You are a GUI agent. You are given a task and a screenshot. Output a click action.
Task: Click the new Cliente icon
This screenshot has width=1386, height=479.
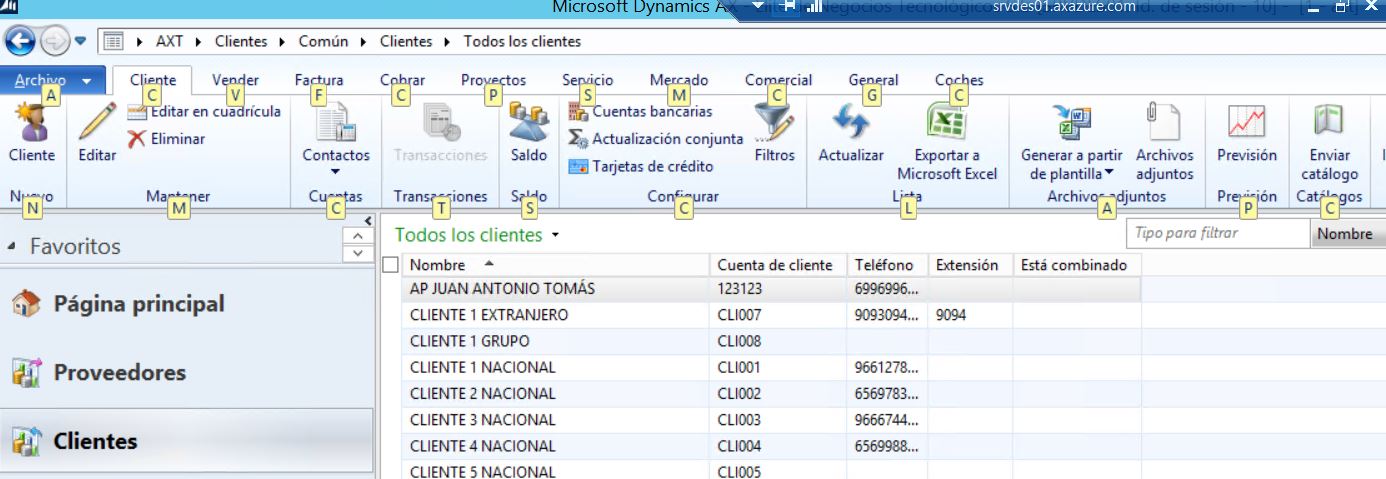pyautogui.click(x=32, y=124)
